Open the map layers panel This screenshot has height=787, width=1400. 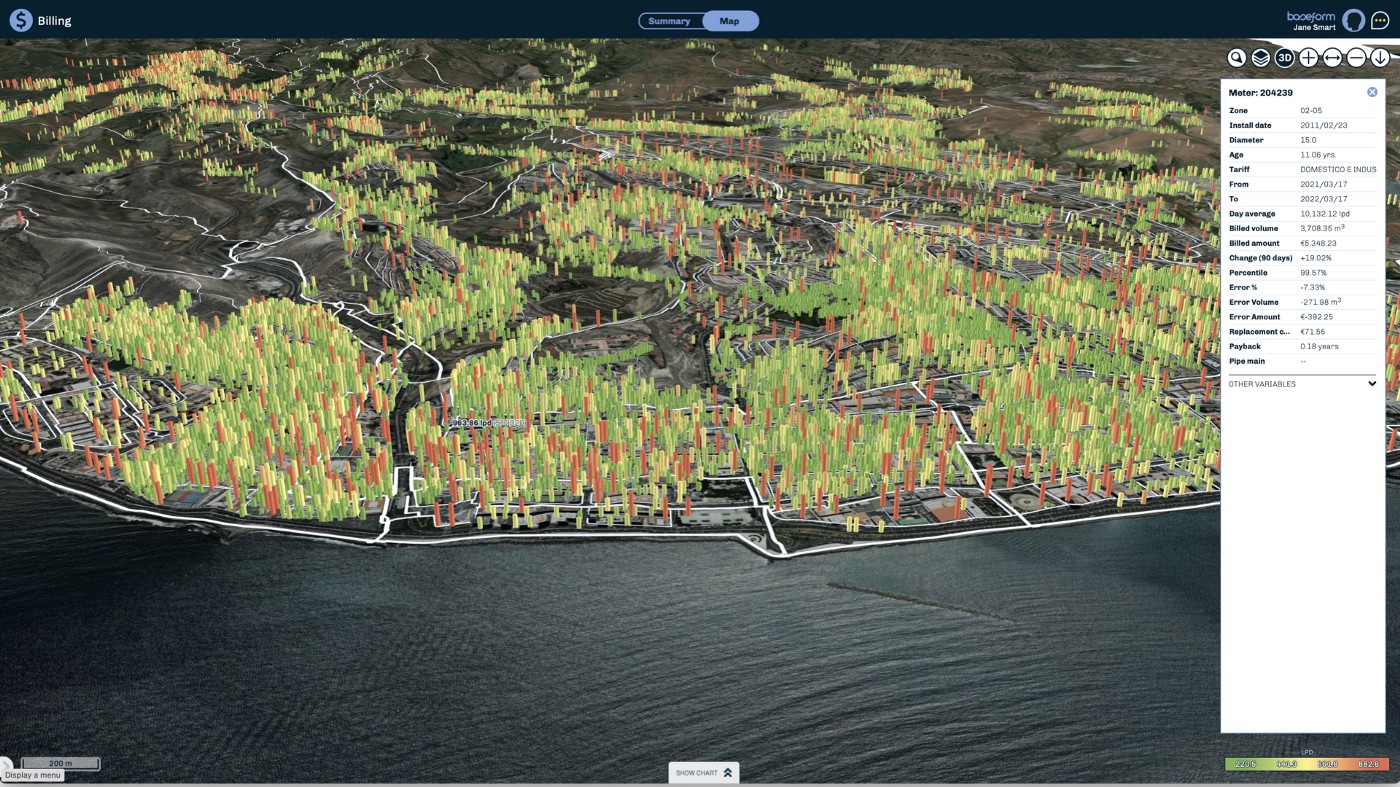(x=1261, y=58)
